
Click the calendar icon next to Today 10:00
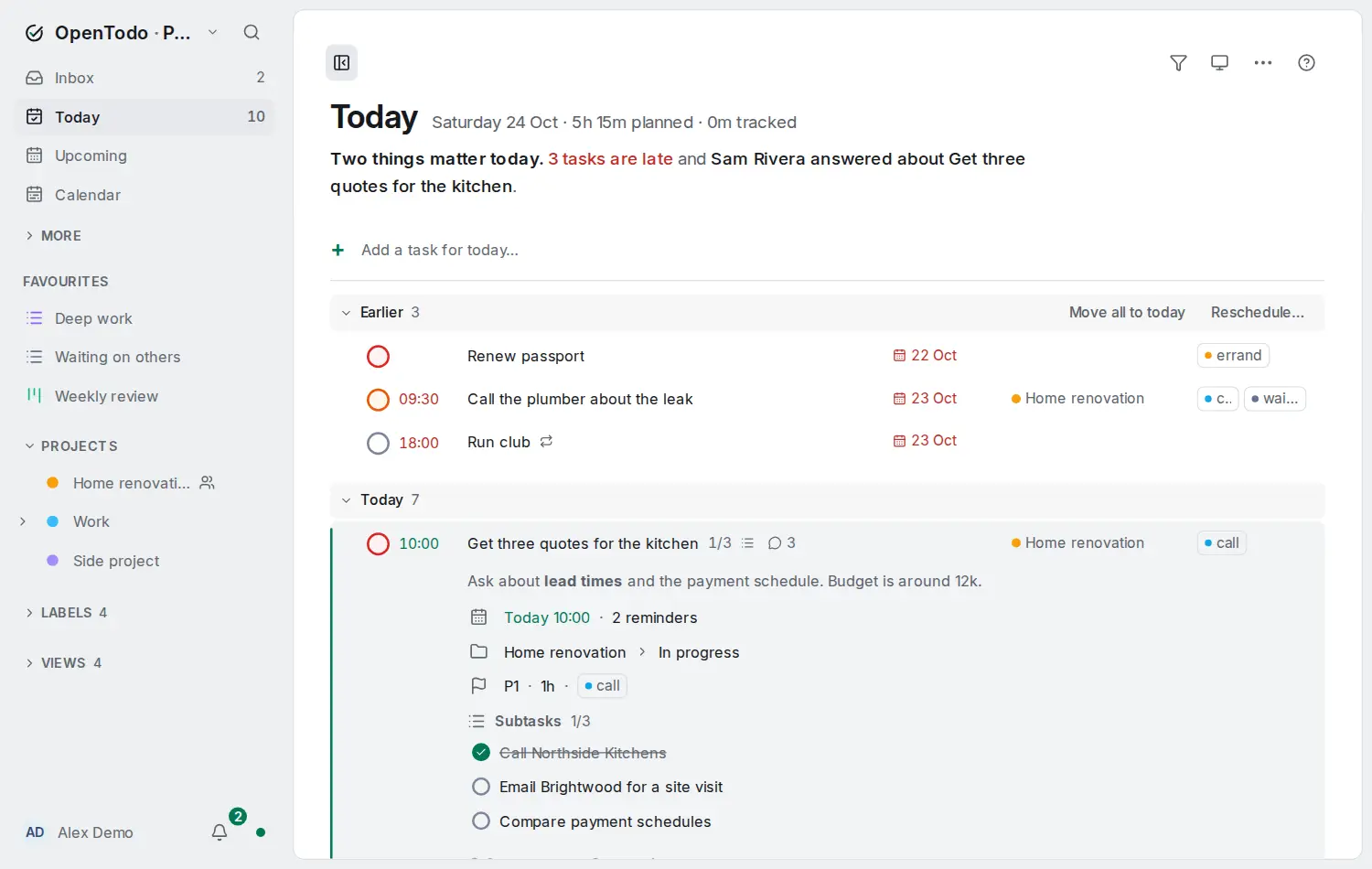pos(478,617)
